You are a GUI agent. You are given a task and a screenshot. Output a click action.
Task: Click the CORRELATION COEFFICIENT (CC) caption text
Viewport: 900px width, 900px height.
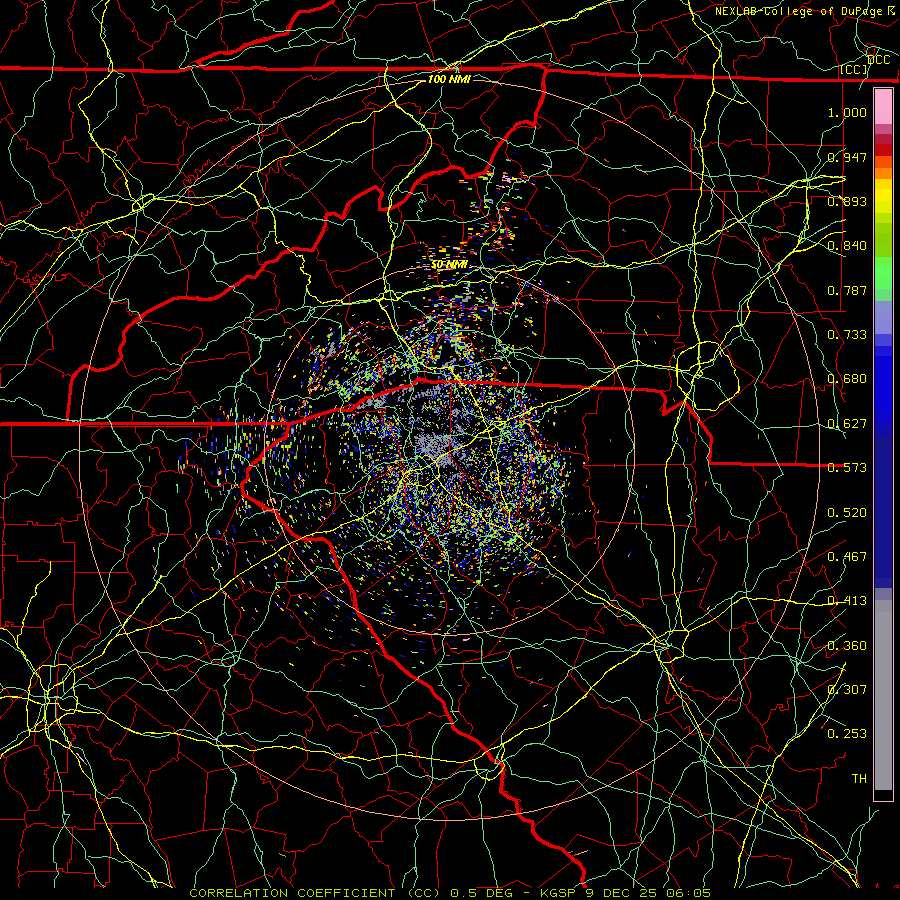[315, 893]
